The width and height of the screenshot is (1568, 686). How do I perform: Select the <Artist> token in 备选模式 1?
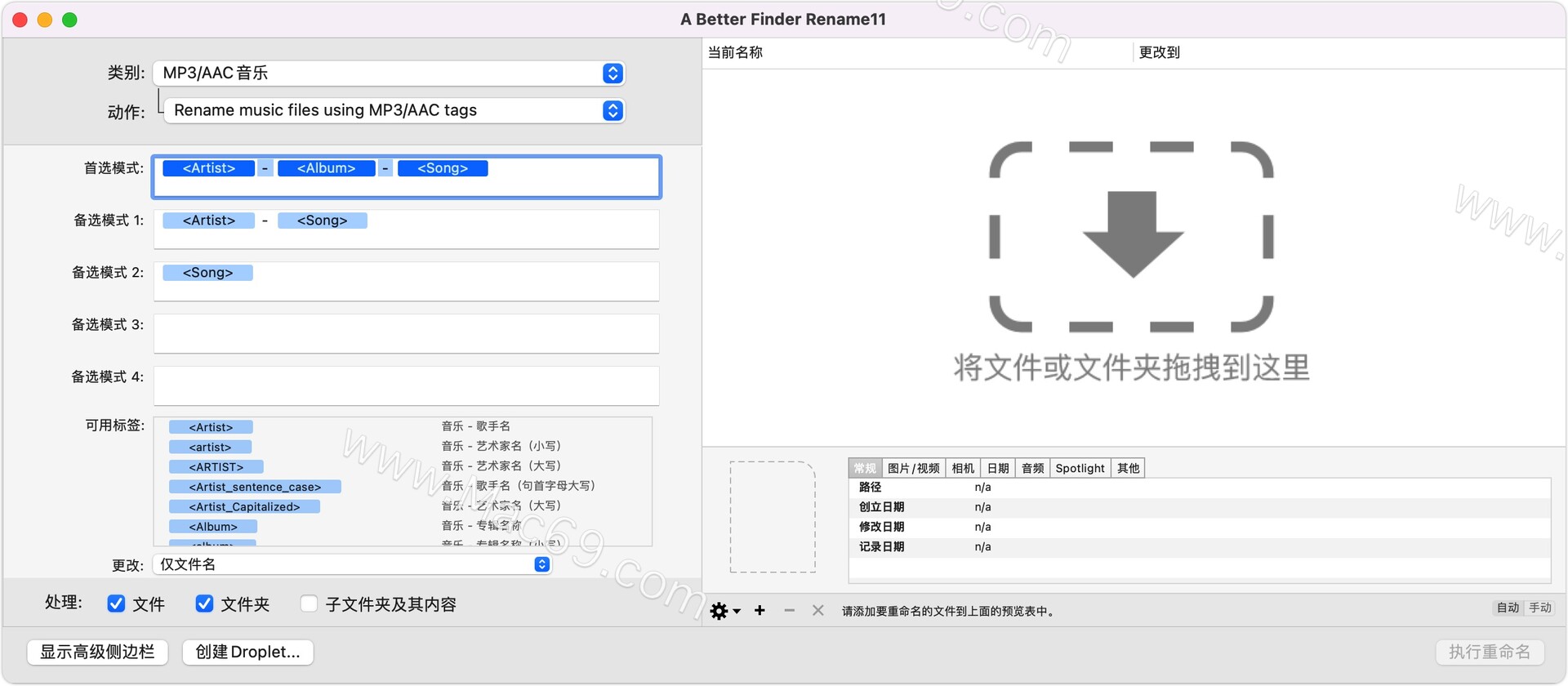[x=208, y=220]
